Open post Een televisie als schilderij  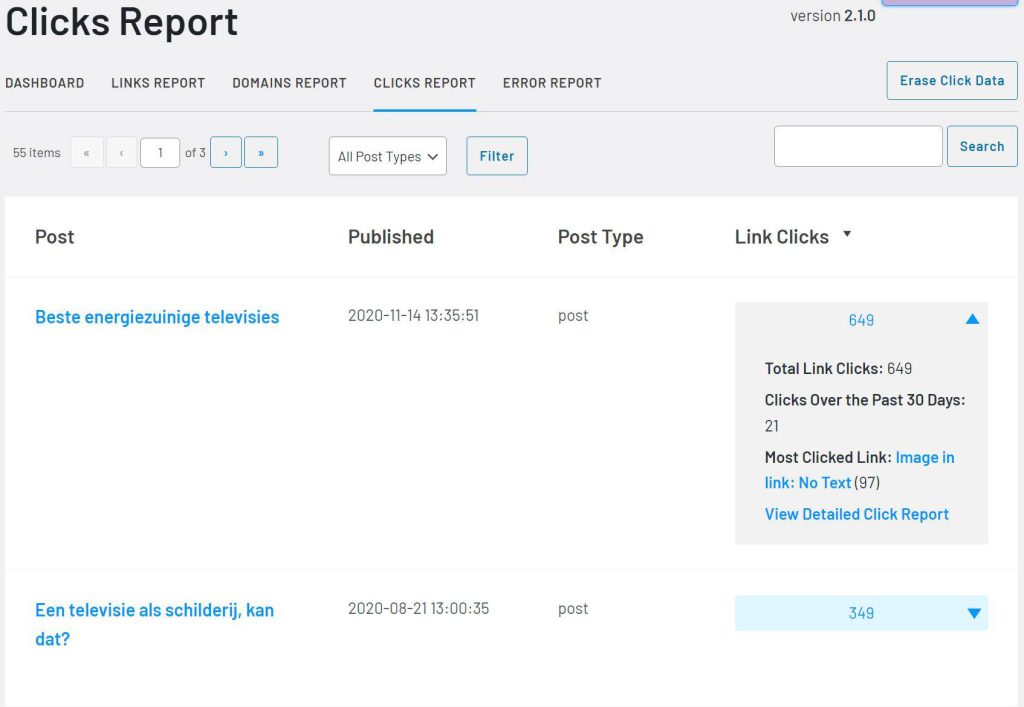point(155,624)
